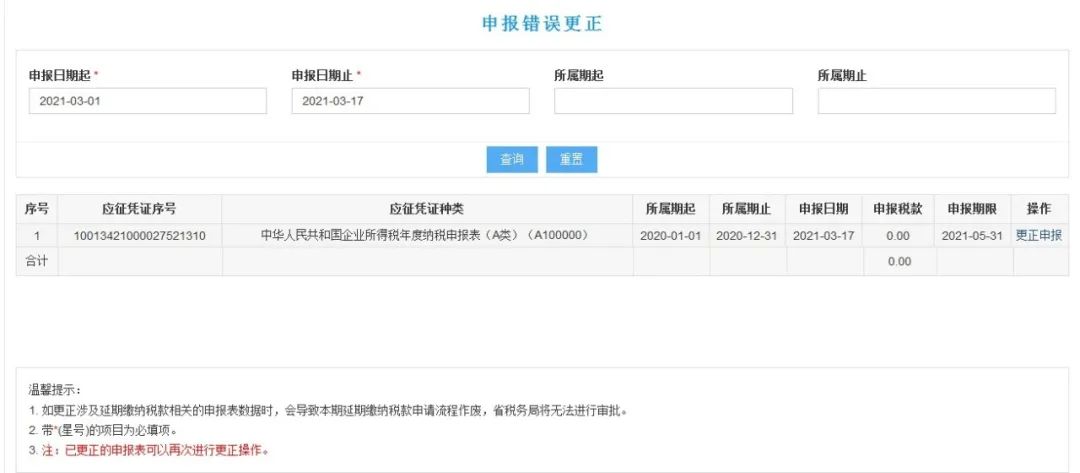Click the 2020-12-31 period end cell
The image size is (1080, 473).
747,236
